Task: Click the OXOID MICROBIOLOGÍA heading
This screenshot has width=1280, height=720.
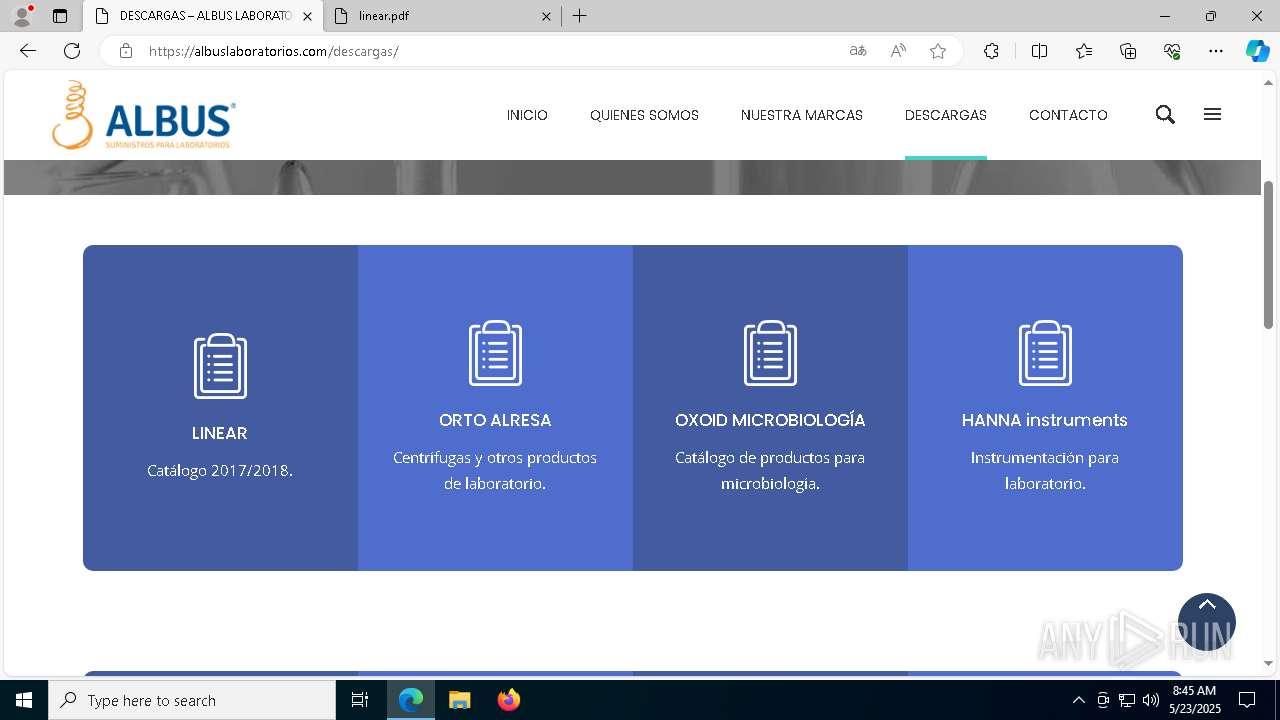Action: pyautogui.click(x=770, y=420)
